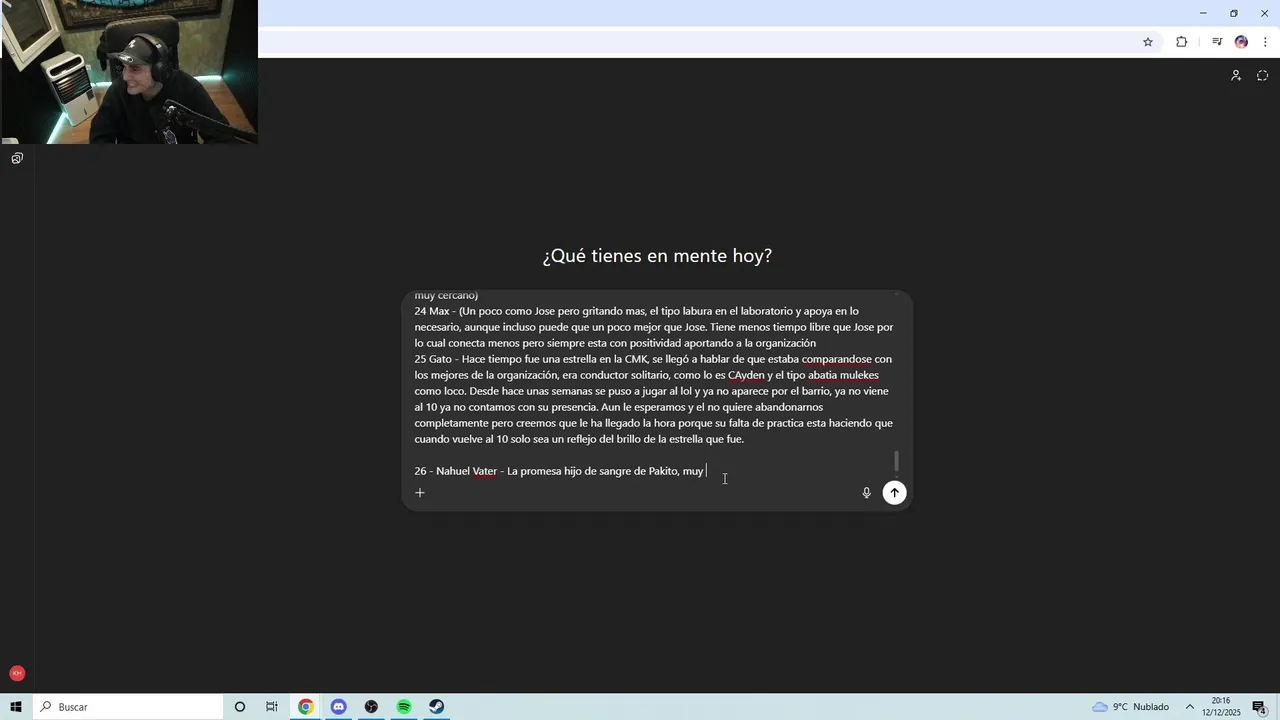Minimize the Chrome window
The width and height of the screenshot is (1280, 720).
coord(1203,13)
